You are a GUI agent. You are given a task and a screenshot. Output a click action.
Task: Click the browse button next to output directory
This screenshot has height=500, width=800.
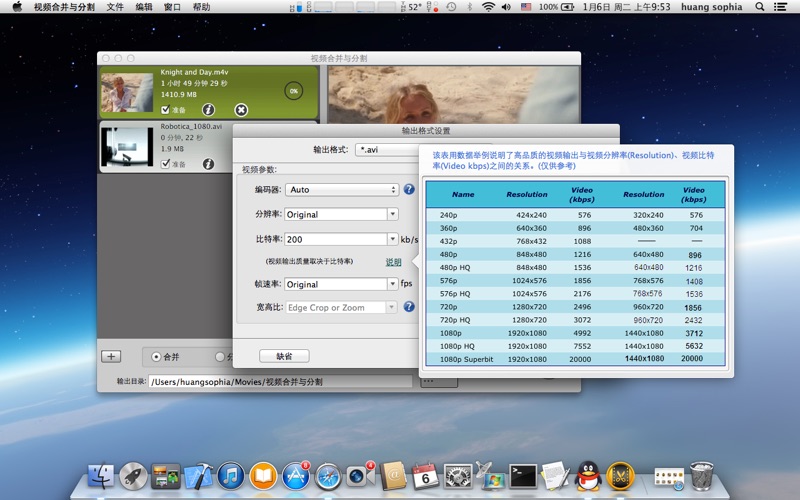tap(439, 382)
